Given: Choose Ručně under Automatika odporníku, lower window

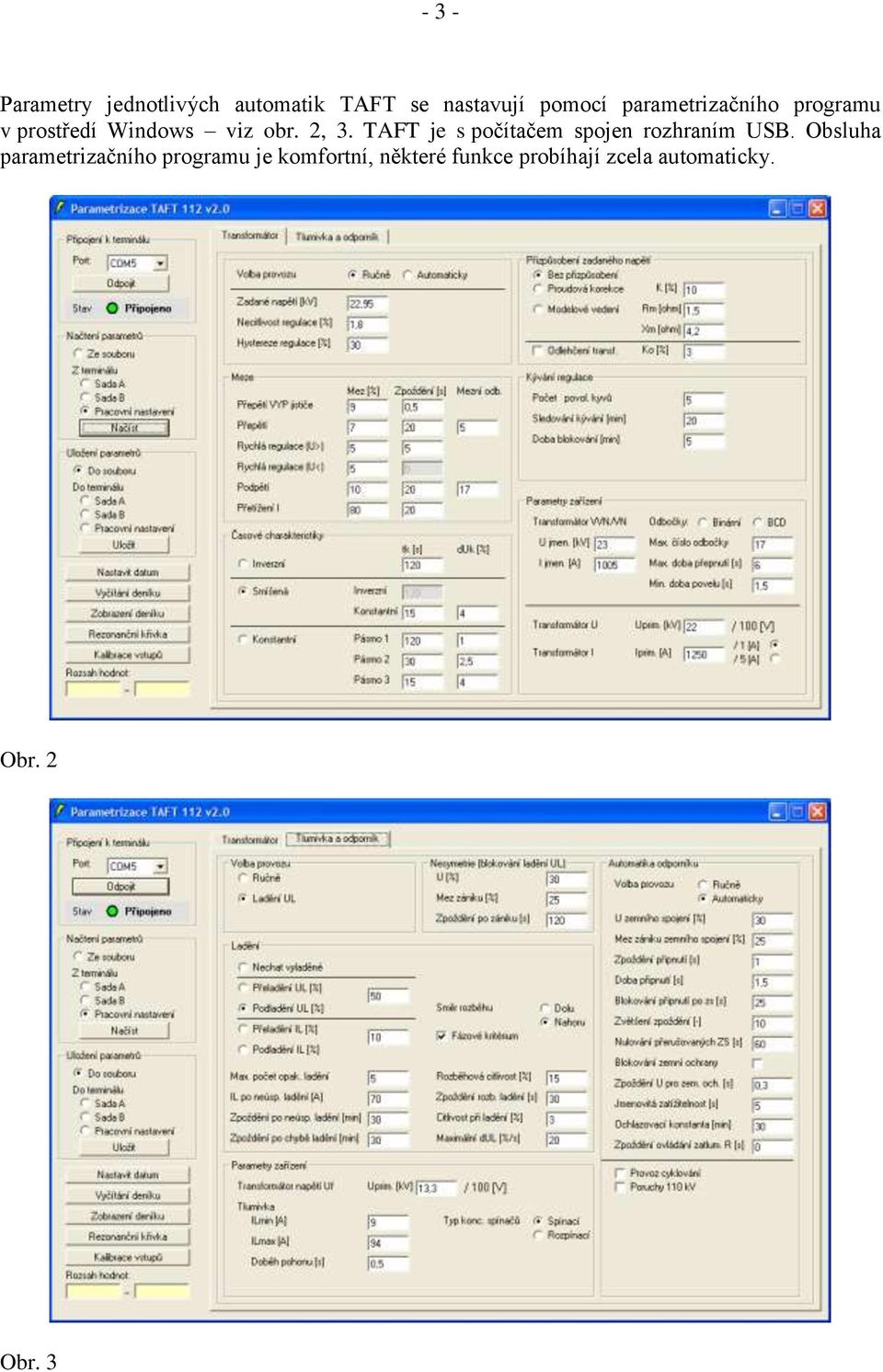Looking at the screenshot, I should (x=702, y=884).
